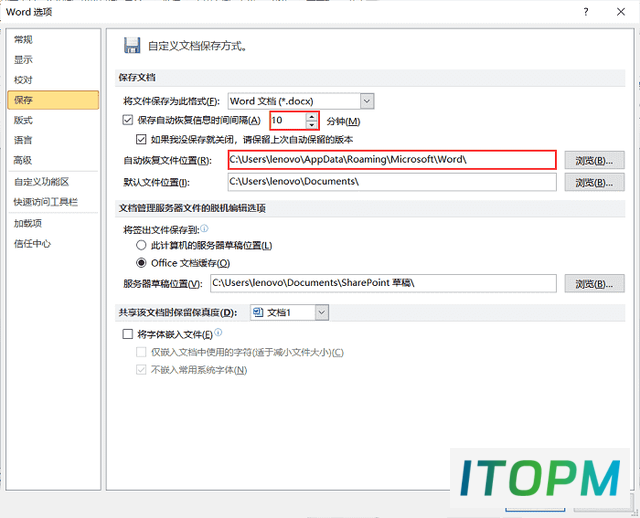Open 自定义功能区 settings
Viewport: 640px width, 518px height.
point(41,182)
